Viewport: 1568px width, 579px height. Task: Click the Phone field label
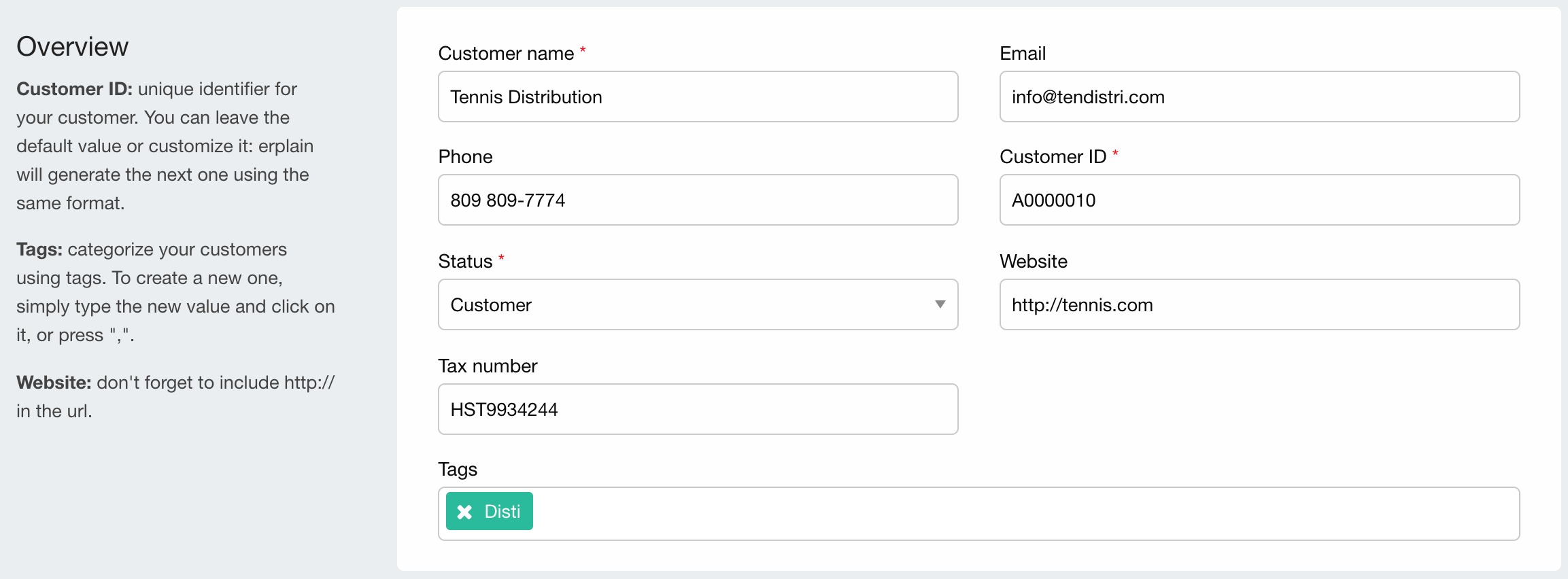465,156
